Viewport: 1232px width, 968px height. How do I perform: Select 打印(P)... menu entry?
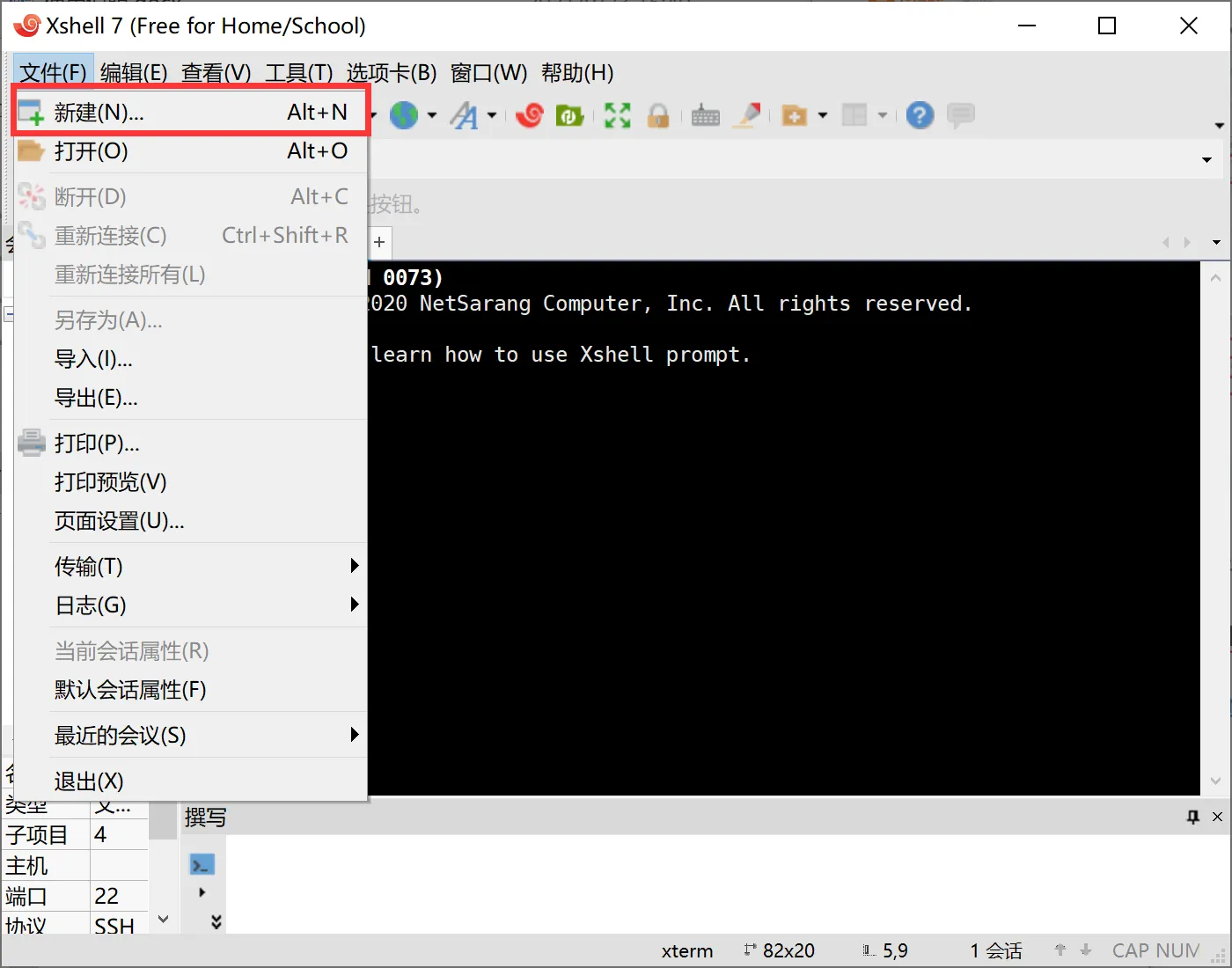point(191,443)
